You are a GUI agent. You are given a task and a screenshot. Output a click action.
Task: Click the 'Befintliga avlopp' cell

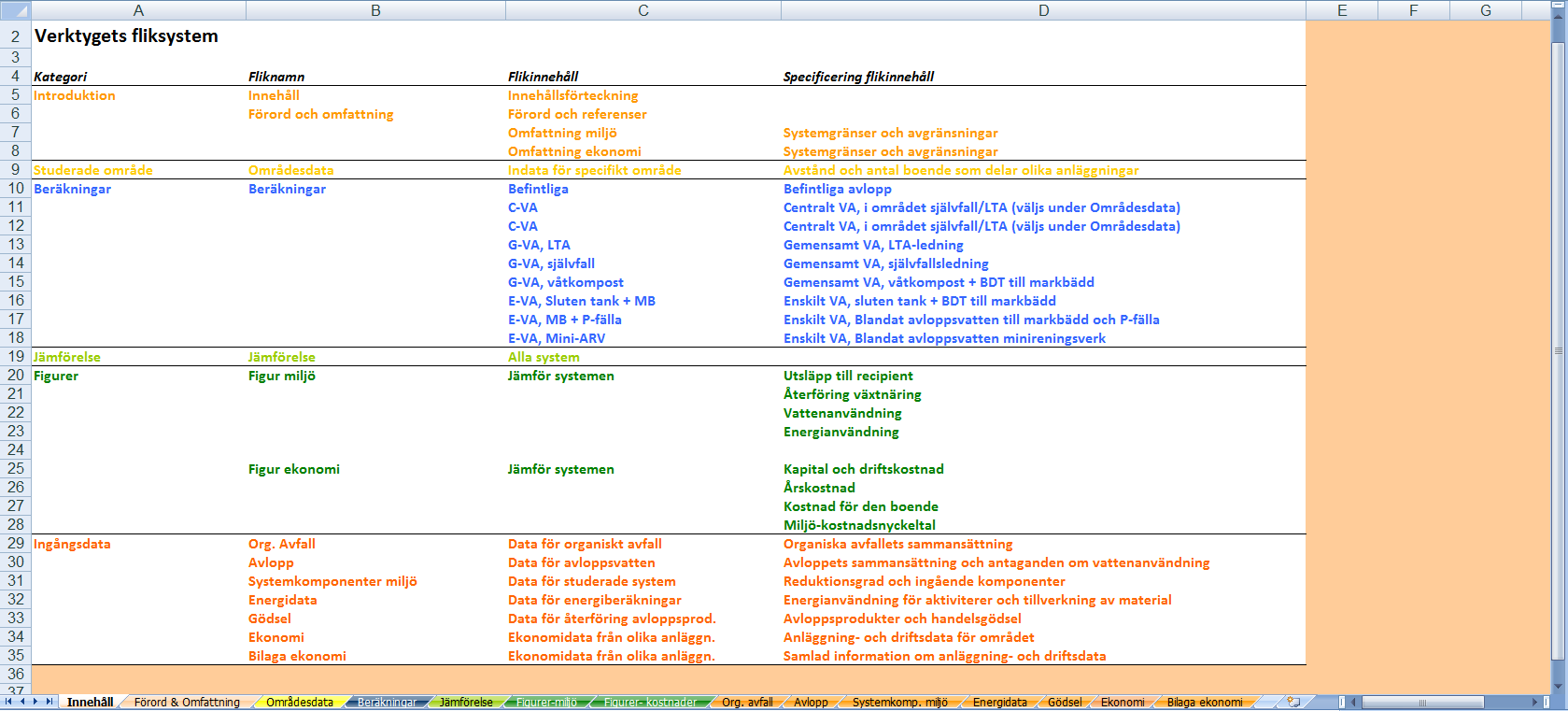pos(837,189)
